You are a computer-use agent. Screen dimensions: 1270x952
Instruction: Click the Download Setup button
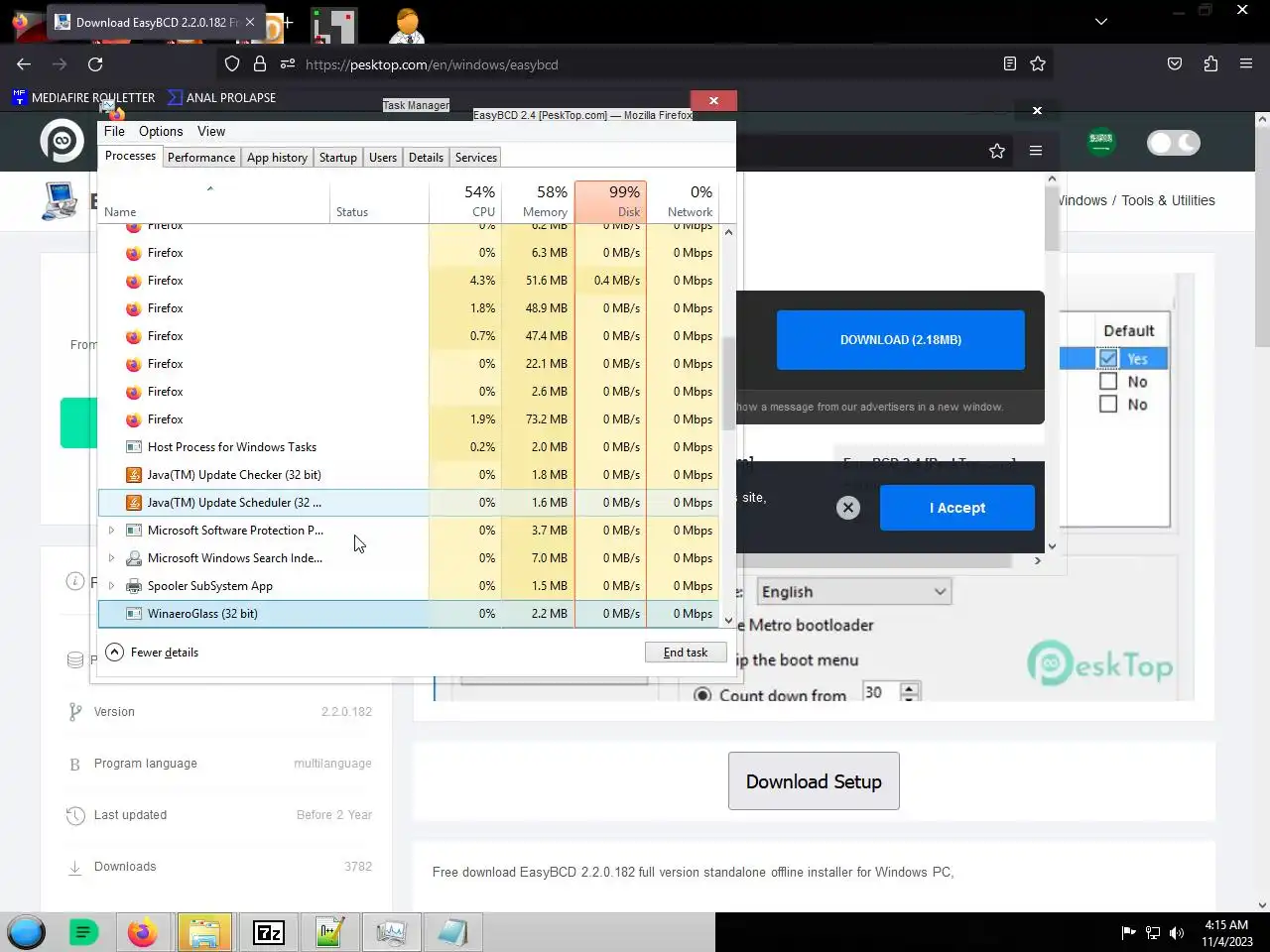(x=814, y=781)
